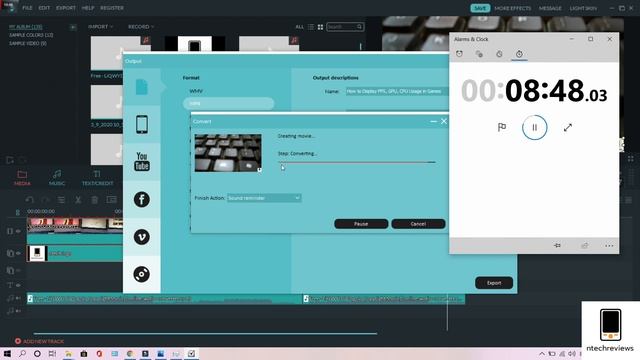Pause the Alarms & Clock stopwatch
Viewport: 640px width, 360px height.
tap(534, 127)
